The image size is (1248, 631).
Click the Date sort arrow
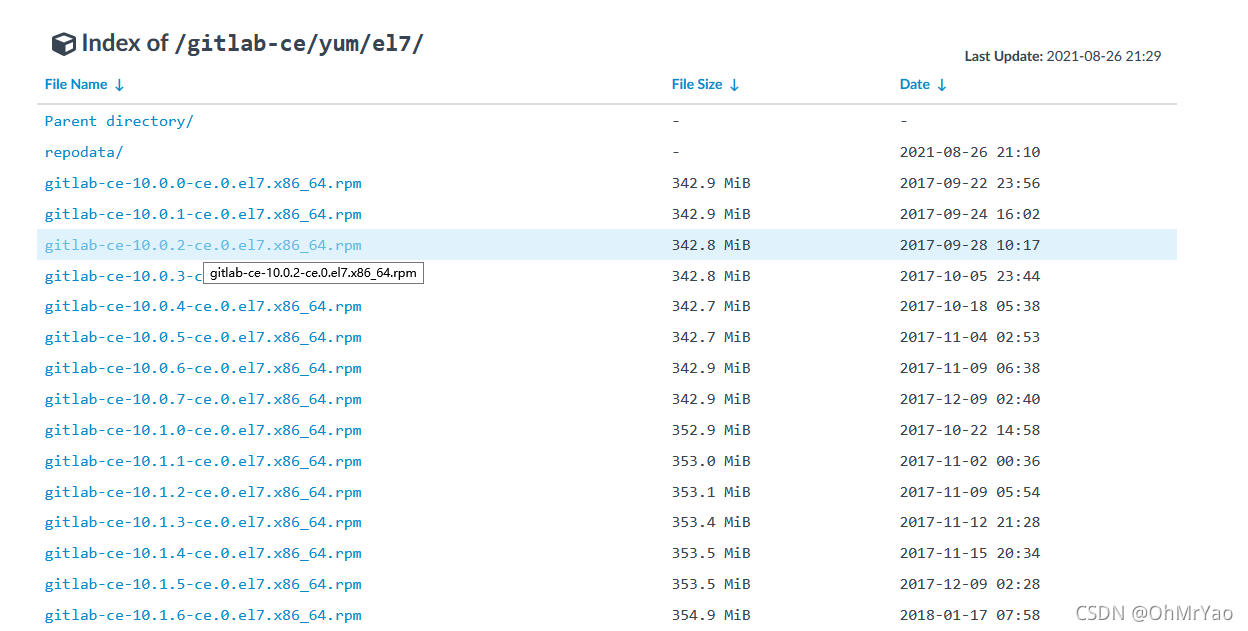coord(941,85)
